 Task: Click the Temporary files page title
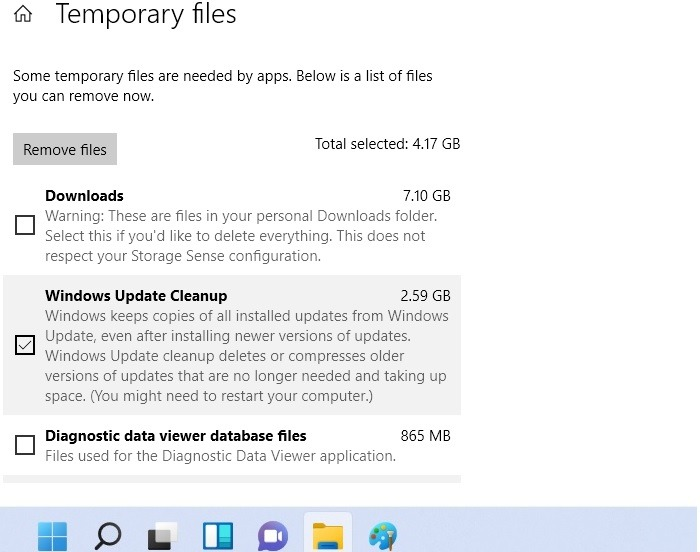pos(146,14)
